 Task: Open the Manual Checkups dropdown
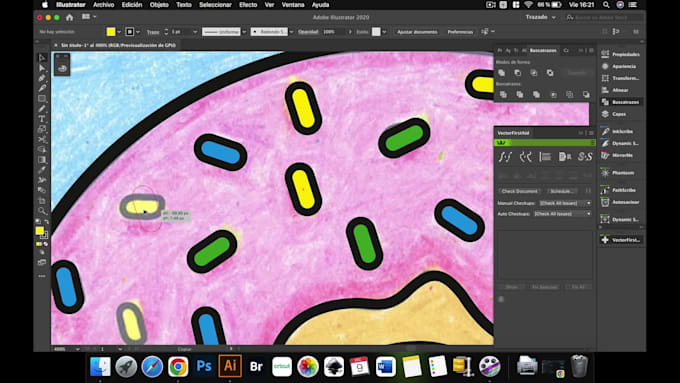(x=566, y=203)
